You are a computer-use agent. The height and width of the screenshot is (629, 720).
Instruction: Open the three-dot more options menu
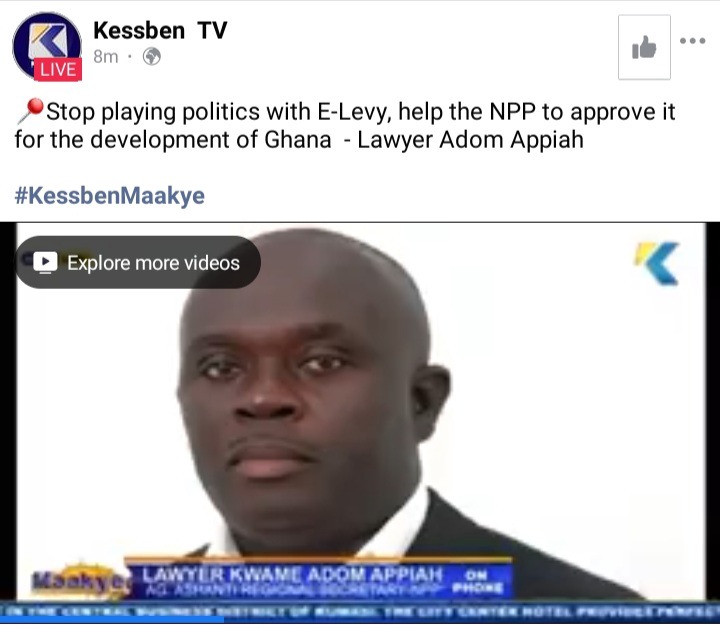(x=692, y=41)
